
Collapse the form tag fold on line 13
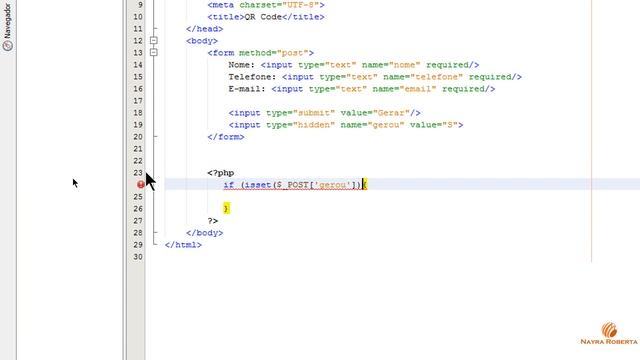pos(153,53)
